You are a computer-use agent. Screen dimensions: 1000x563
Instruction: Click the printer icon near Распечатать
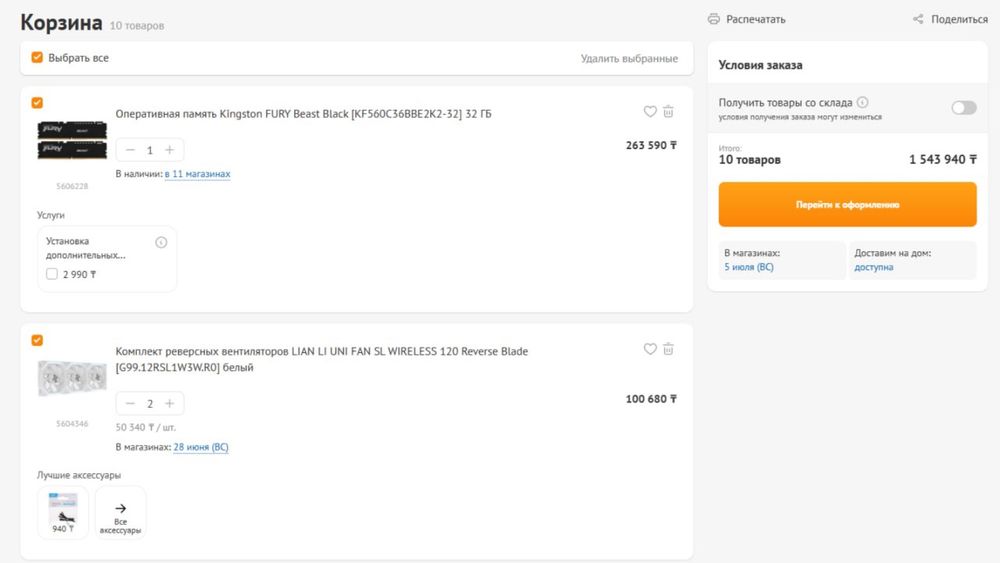[x=714, y=19]
